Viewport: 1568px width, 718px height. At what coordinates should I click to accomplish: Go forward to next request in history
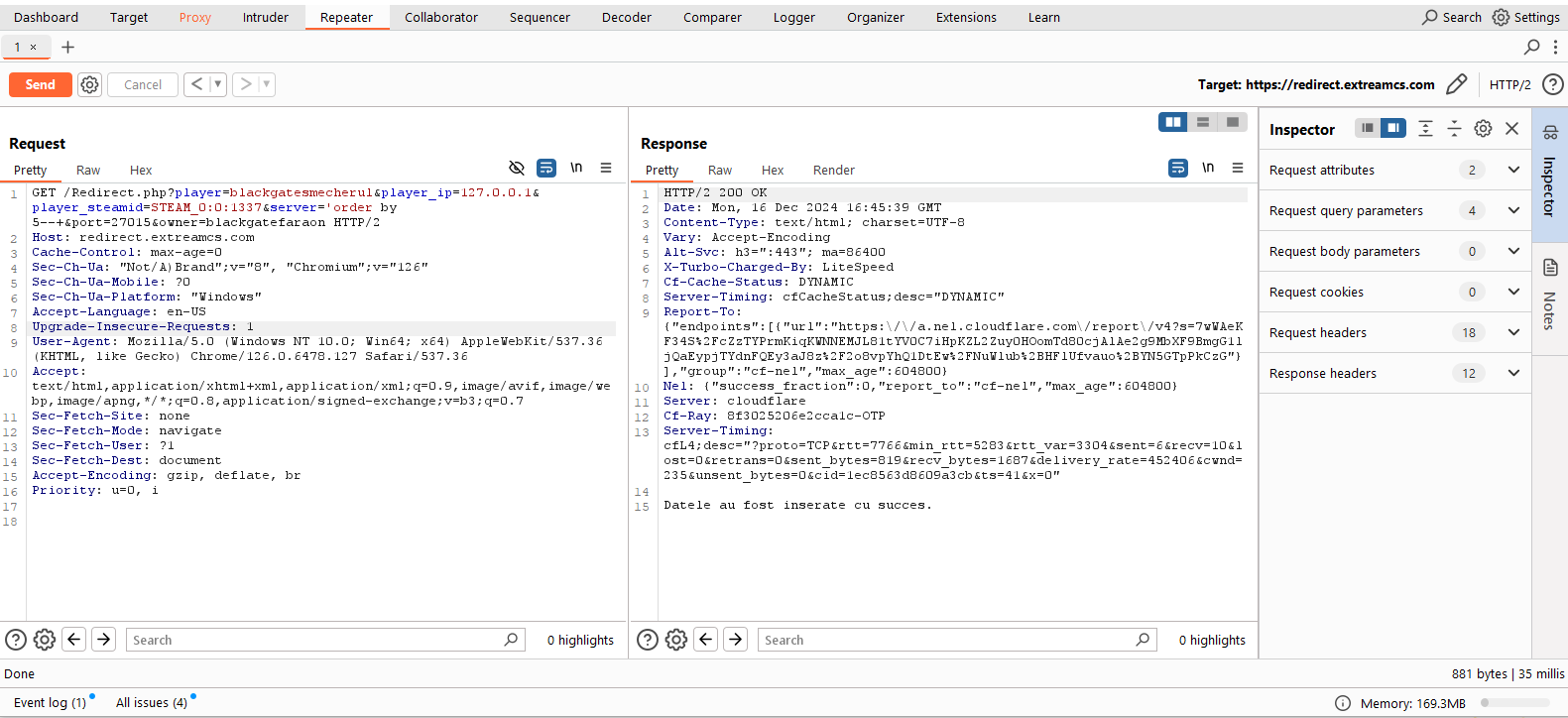(x=245, y=84)
